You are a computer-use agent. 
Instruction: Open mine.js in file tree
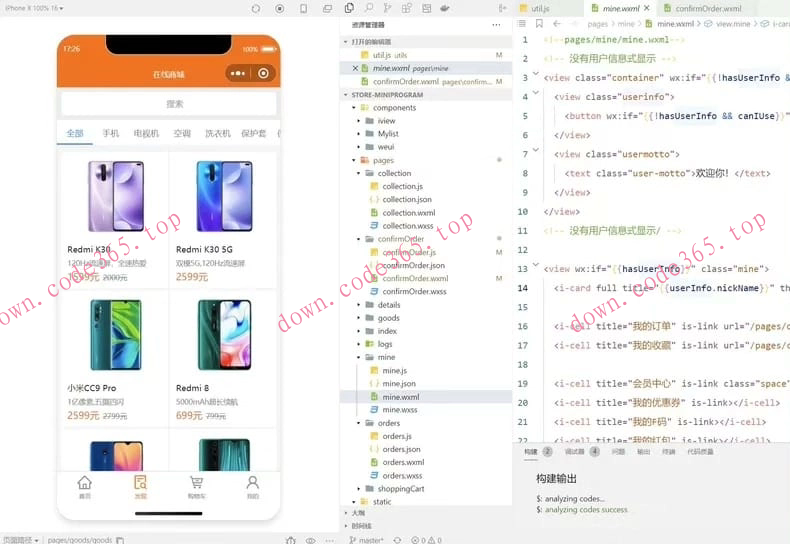(x=394, y=371)
